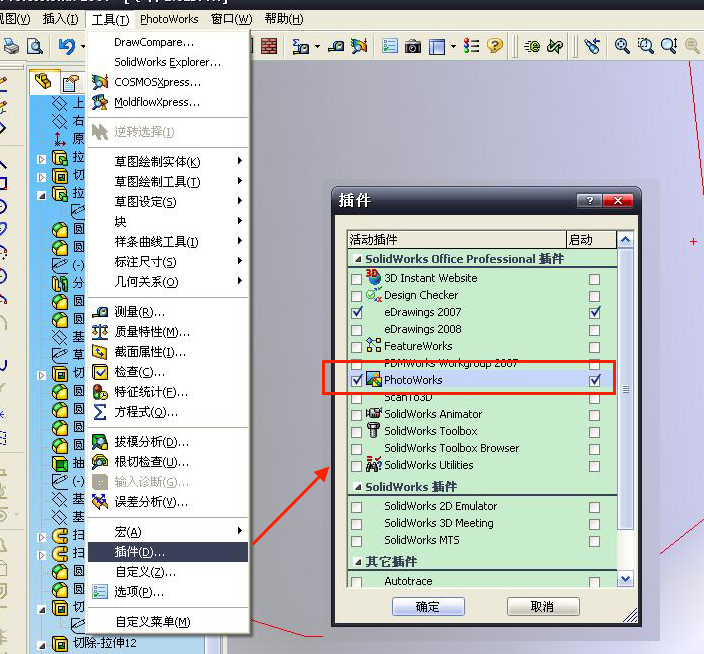
Task: Open 质量特性(M) mass properties
Action: click(x=152, y=332)
